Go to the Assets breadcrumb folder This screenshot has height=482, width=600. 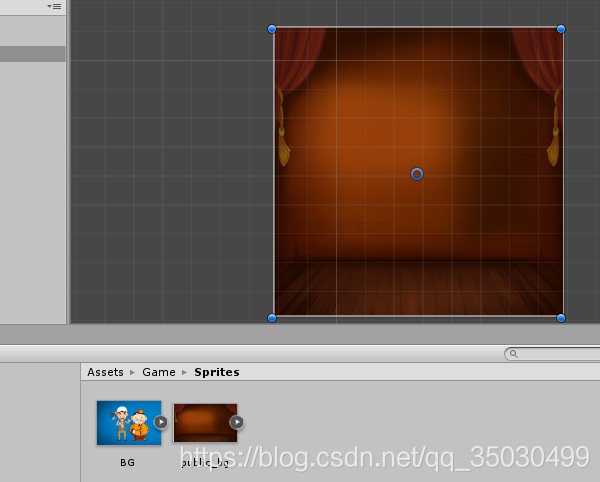click(105, 372)
